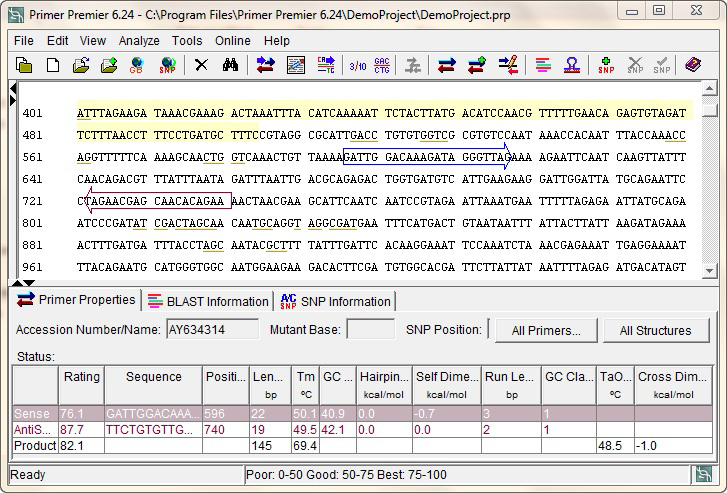Click the application icon in title bar
727x493 pixels.
click(16, 14)
